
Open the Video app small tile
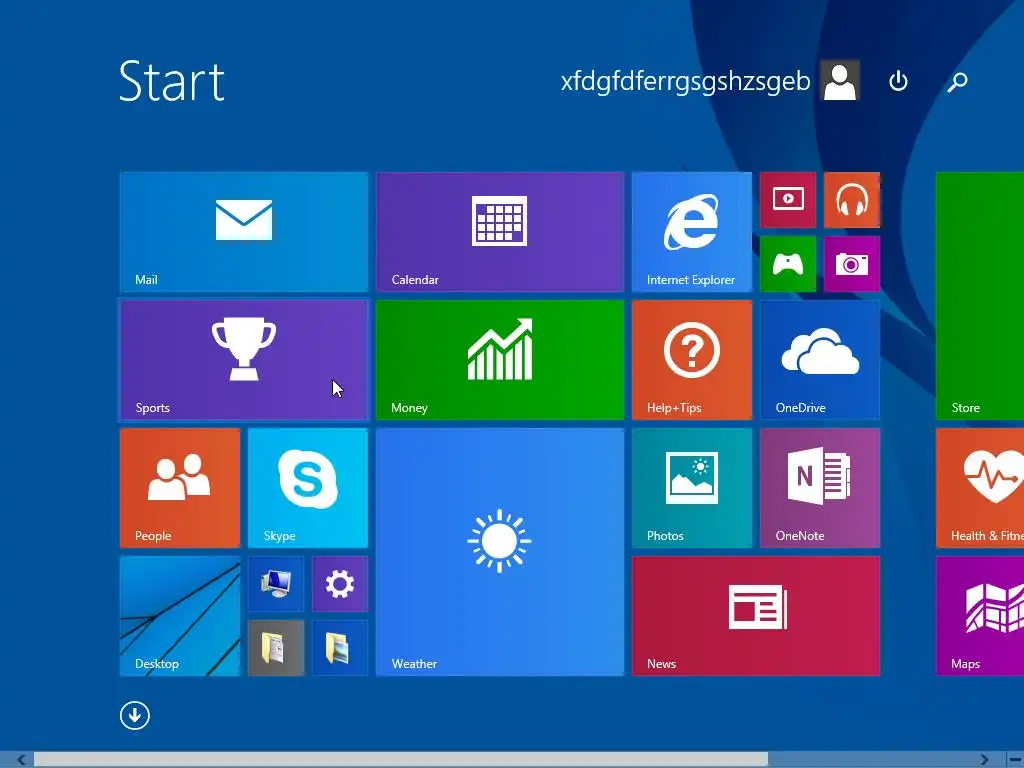pyautogui.click(x=788, y=200)
